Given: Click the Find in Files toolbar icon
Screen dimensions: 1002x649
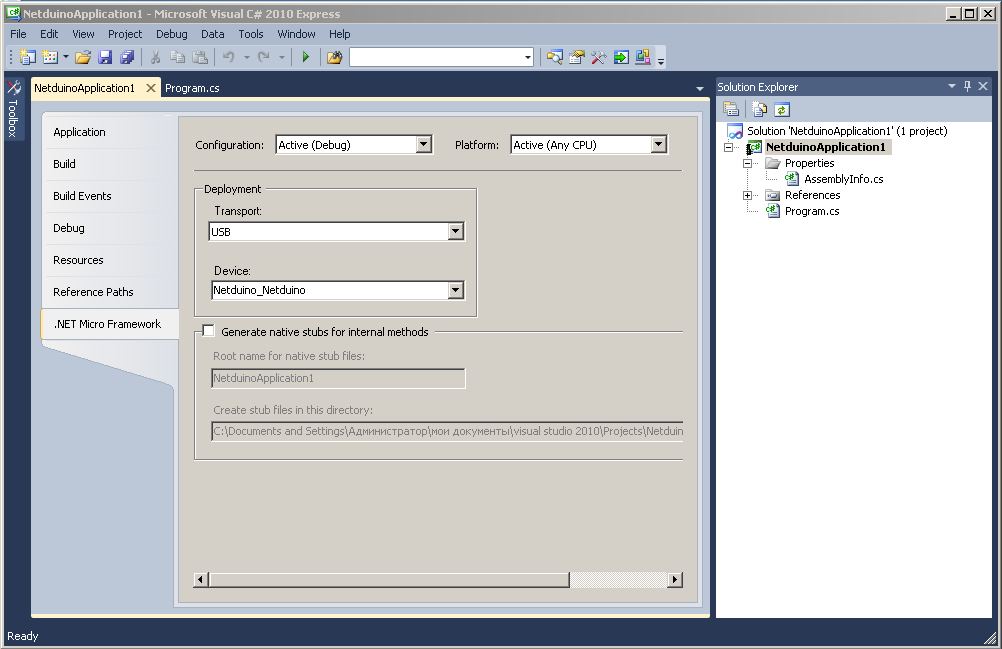Looking at the screenshot, I should click(x=334, y=57).
